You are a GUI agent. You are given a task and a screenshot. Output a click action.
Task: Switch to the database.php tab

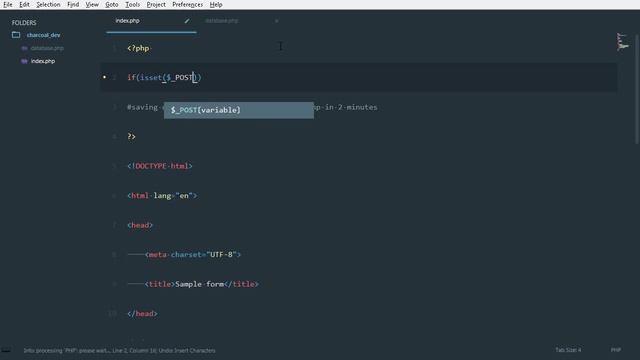222,21
